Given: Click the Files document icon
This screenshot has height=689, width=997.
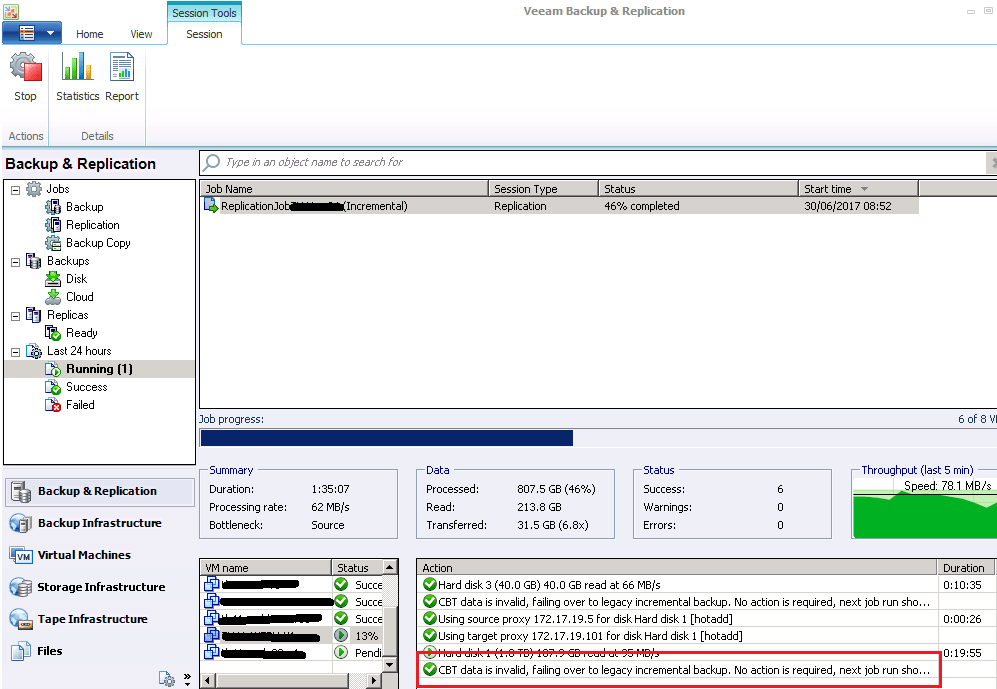Looking at the screenshot, I should point(20,651).
